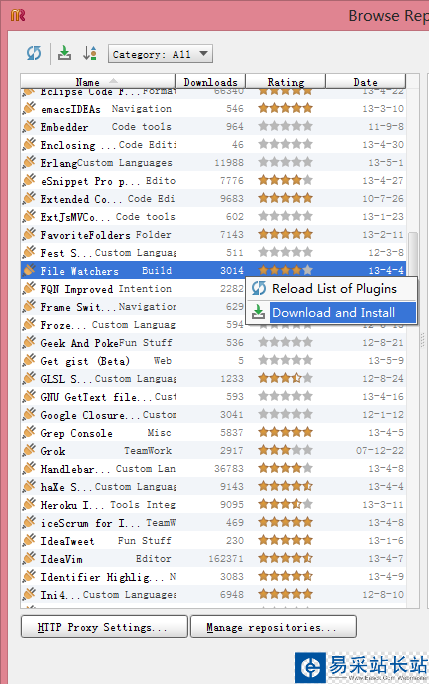Select the Get gist (Beta) plugin name
429x684 pixels.
point(85,361)
